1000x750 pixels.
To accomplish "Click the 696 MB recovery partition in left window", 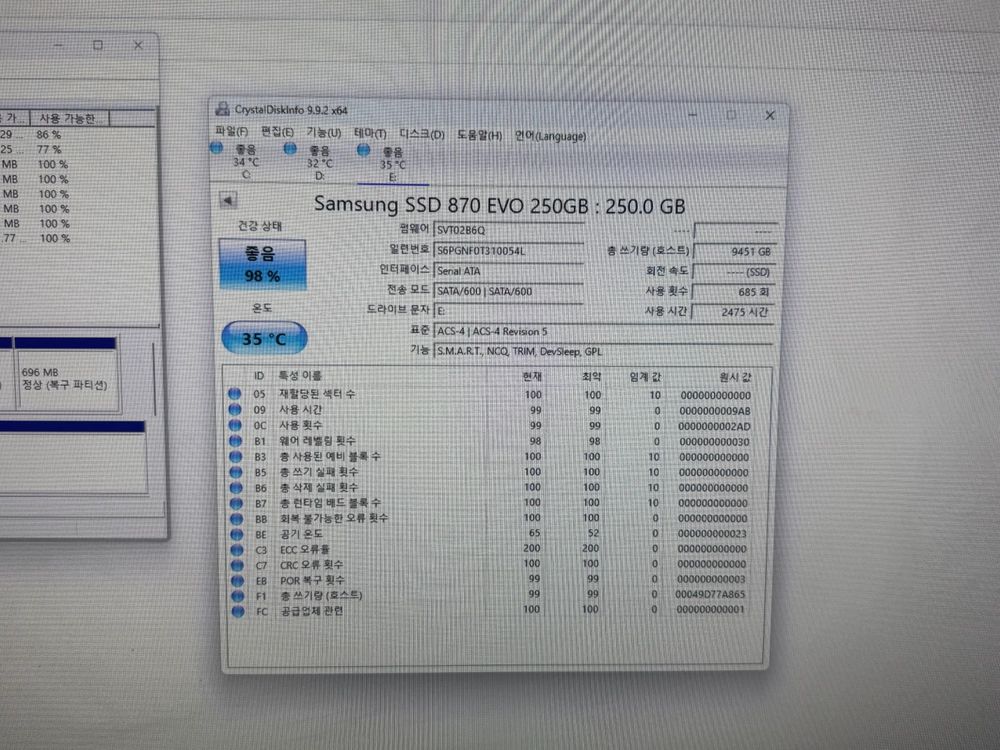I will click(x=66, y=379).
